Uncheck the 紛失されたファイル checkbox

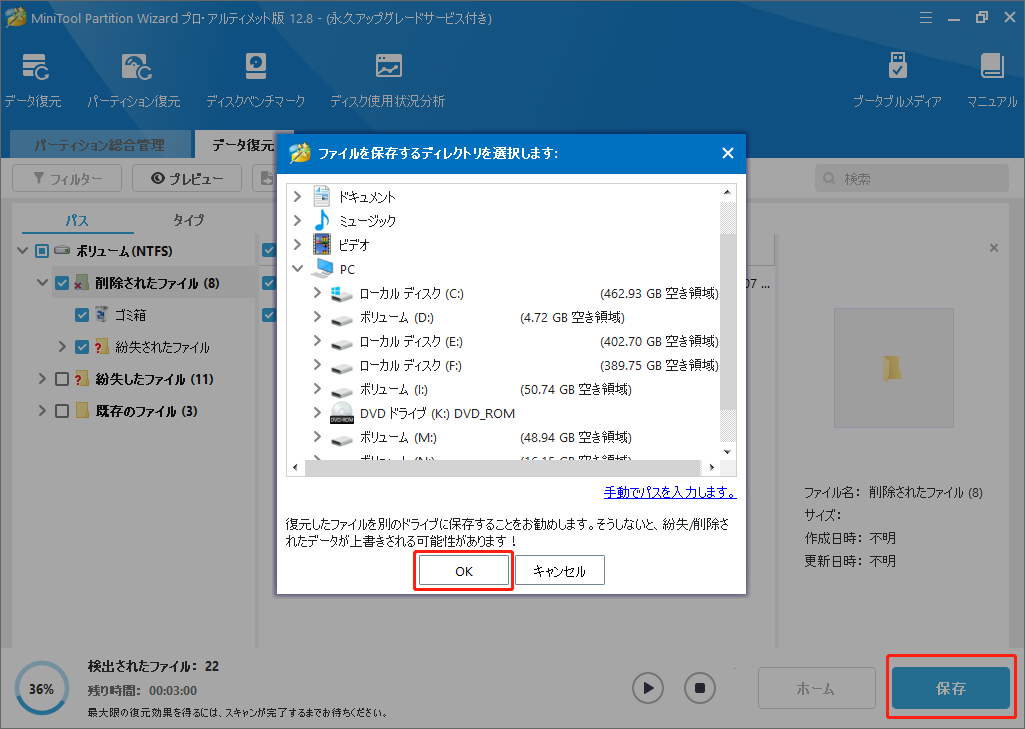coord(82,347)
